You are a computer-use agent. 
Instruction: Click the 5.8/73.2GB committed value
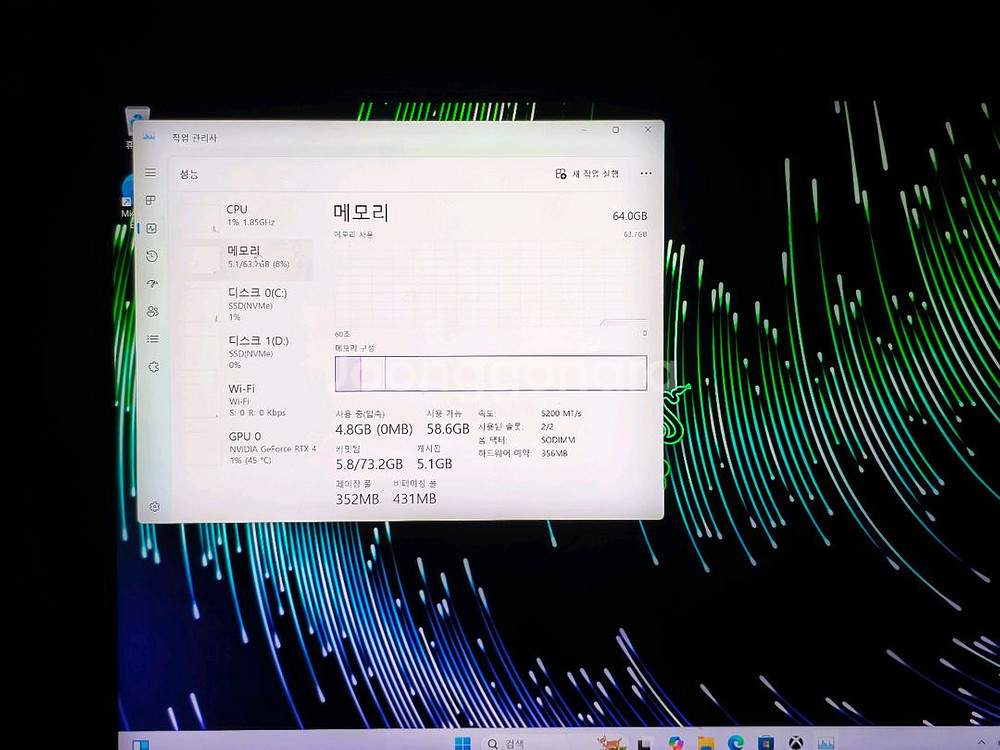pos(369,464)
